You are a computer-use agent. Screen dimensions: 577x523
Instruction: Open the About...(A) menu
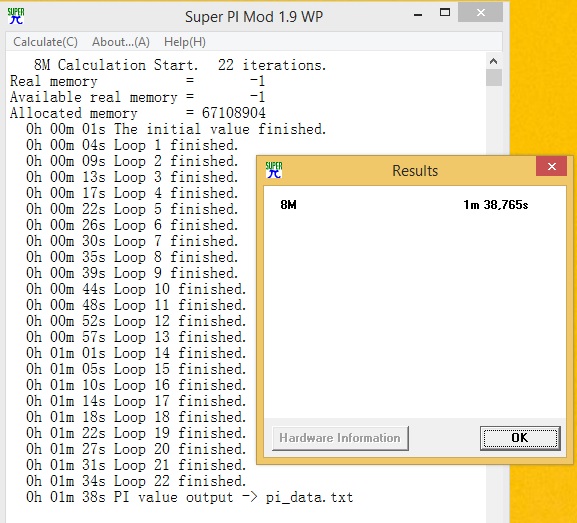121,42
